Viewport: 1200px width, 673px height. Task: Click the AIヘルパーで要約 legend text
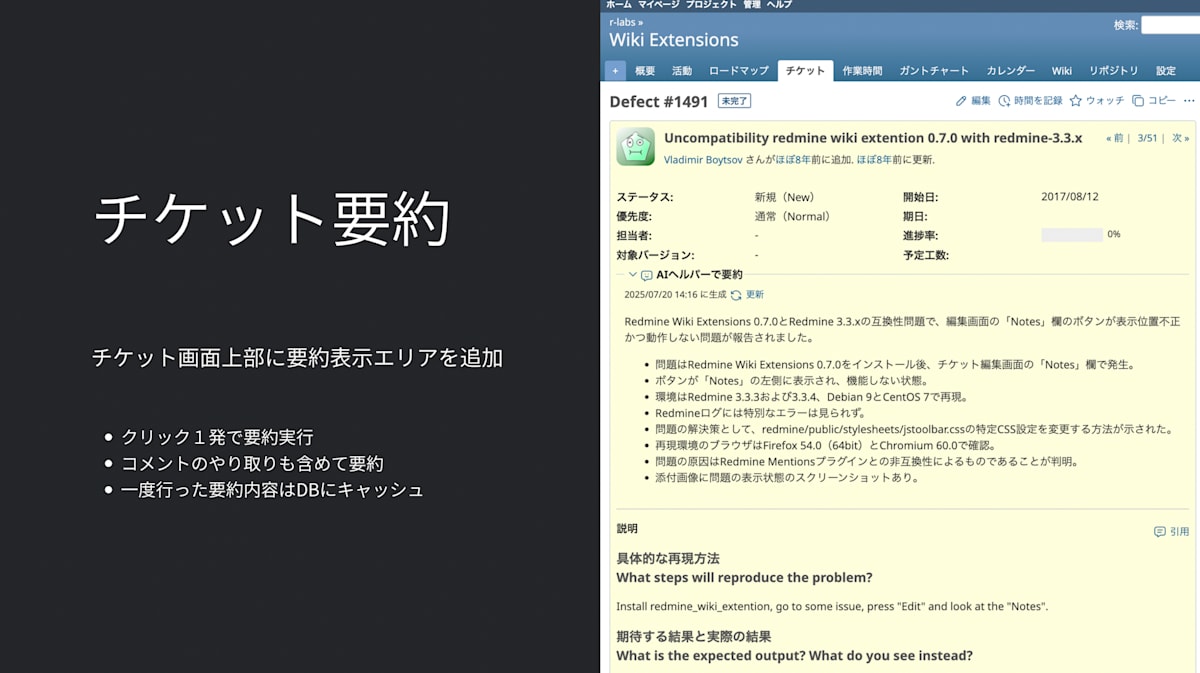click(x=699, y=275)
